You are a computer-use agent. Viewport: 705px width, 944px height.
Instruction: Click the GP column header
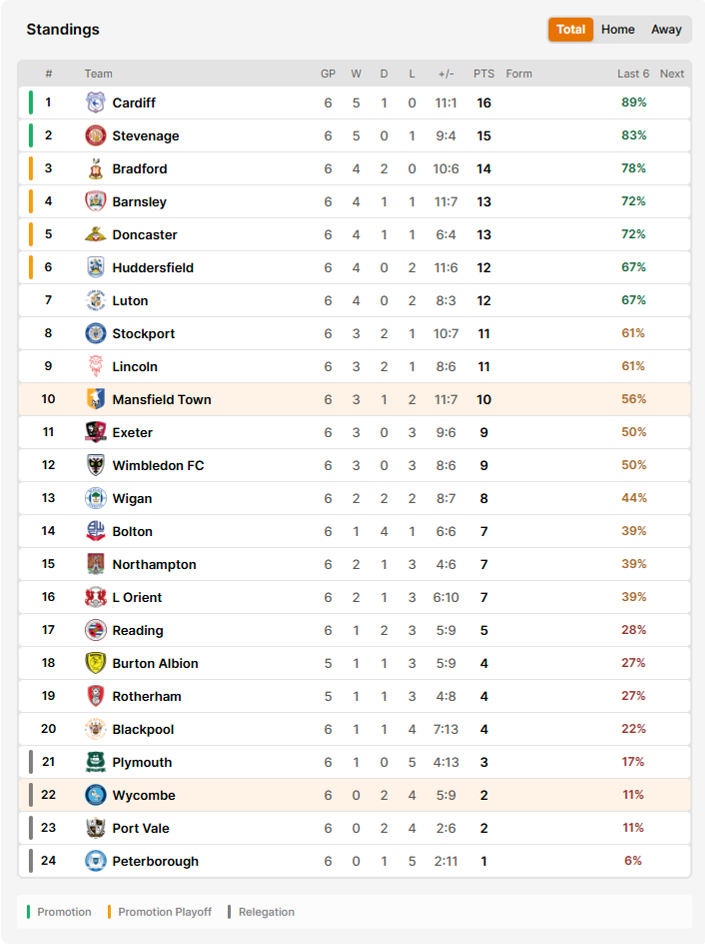328,73
